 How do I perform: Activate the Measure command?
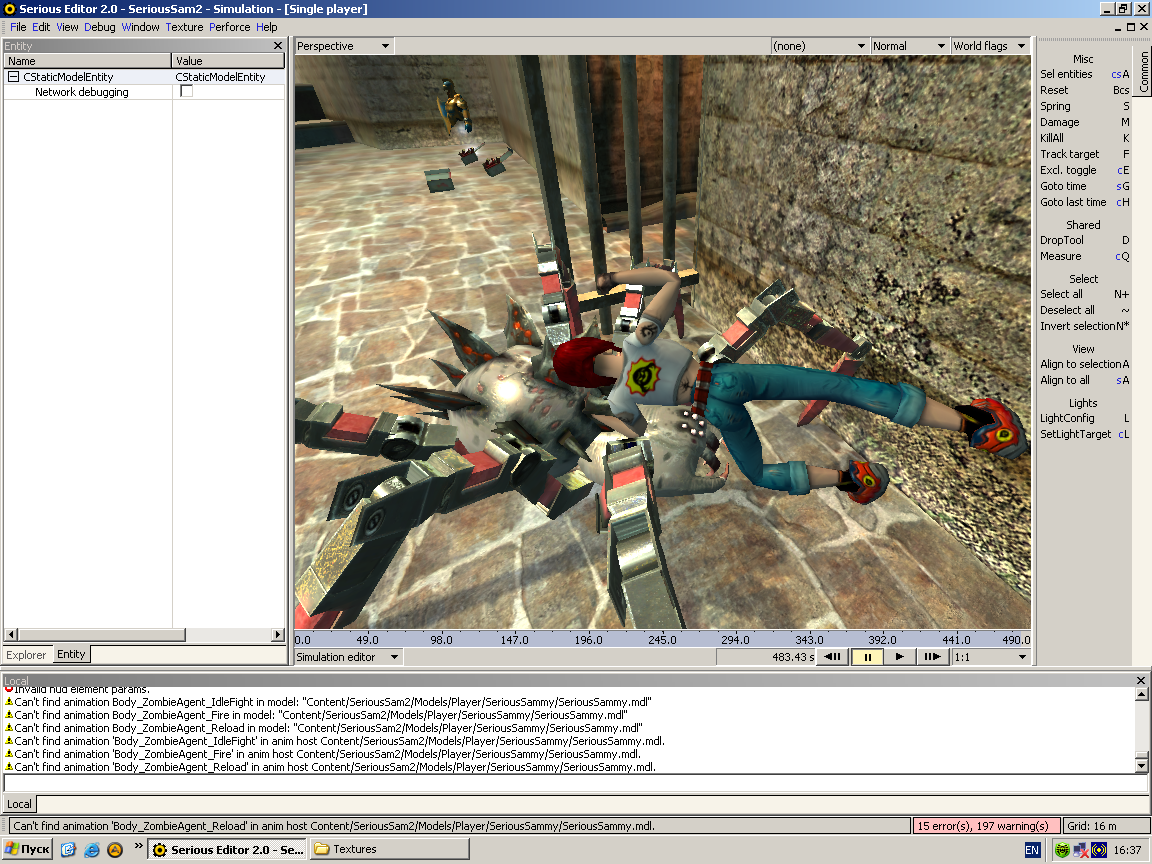(x=1084, y=256)
